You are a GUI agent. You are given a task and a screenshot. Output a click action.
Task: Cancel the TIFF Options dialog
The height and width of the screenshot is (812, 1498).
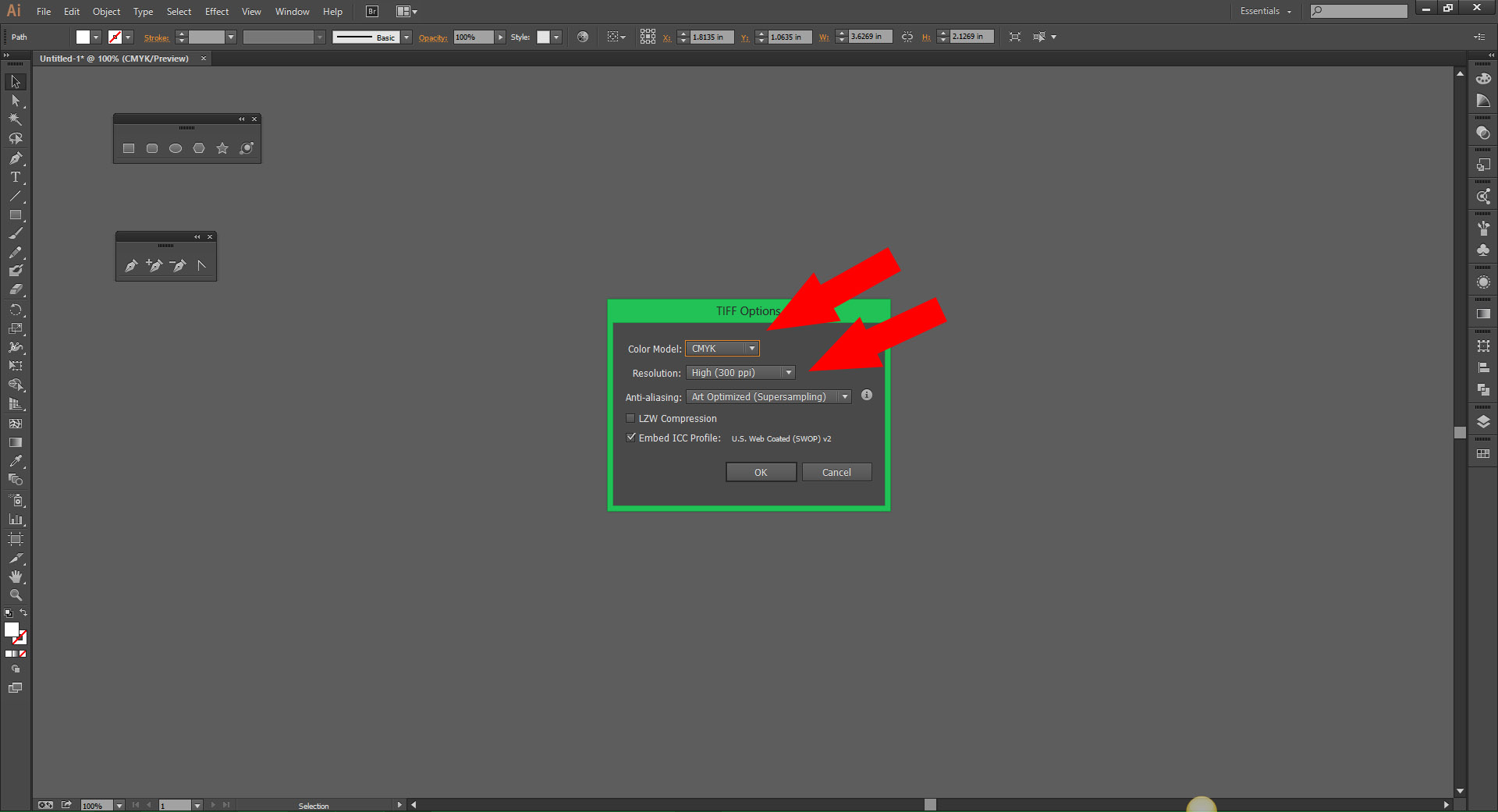[836, 472]
